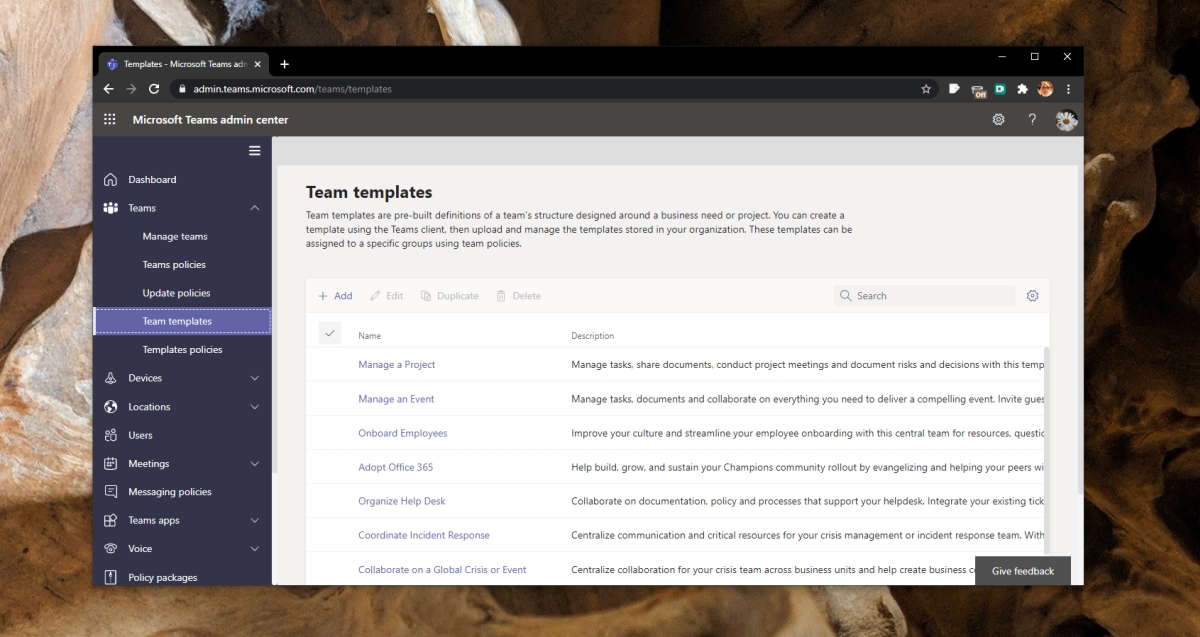Click the Edit toolbar button
The width and height of the screenshot is (1200, 637).
[386, 296]
